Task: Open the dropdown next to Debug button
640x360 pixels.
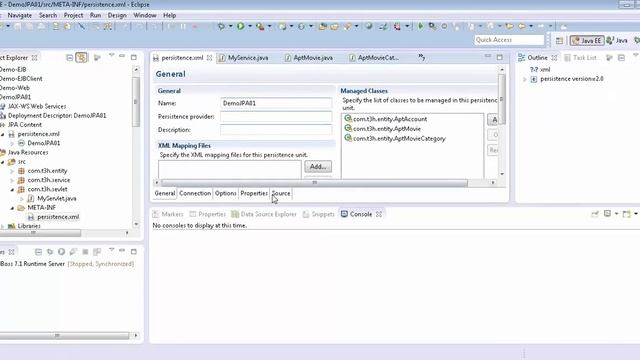Action: coord(230,27)
